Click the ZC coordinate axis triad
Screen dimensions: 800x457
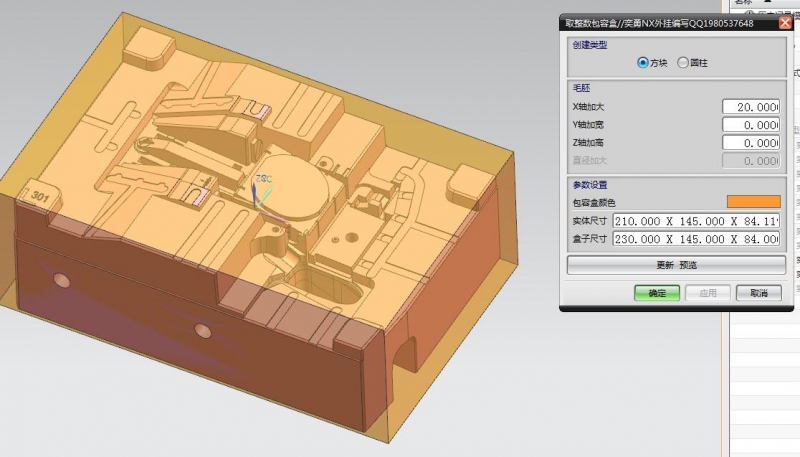click(261, 190)
